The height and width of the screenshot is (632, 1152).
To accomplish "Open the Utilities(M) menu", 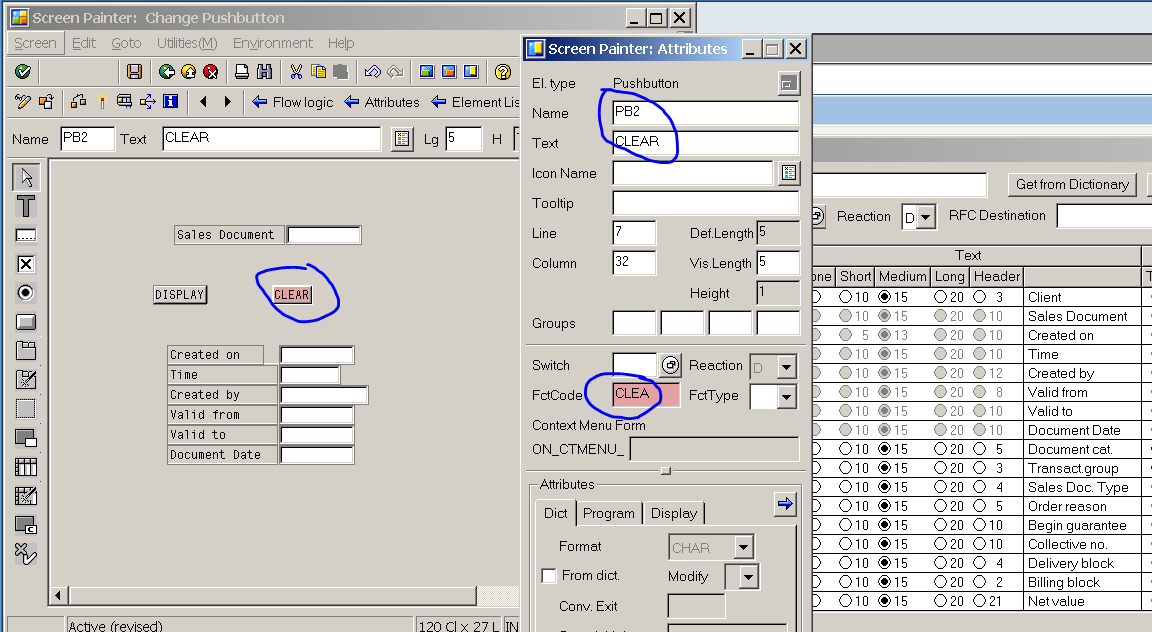I will [186, 43].
